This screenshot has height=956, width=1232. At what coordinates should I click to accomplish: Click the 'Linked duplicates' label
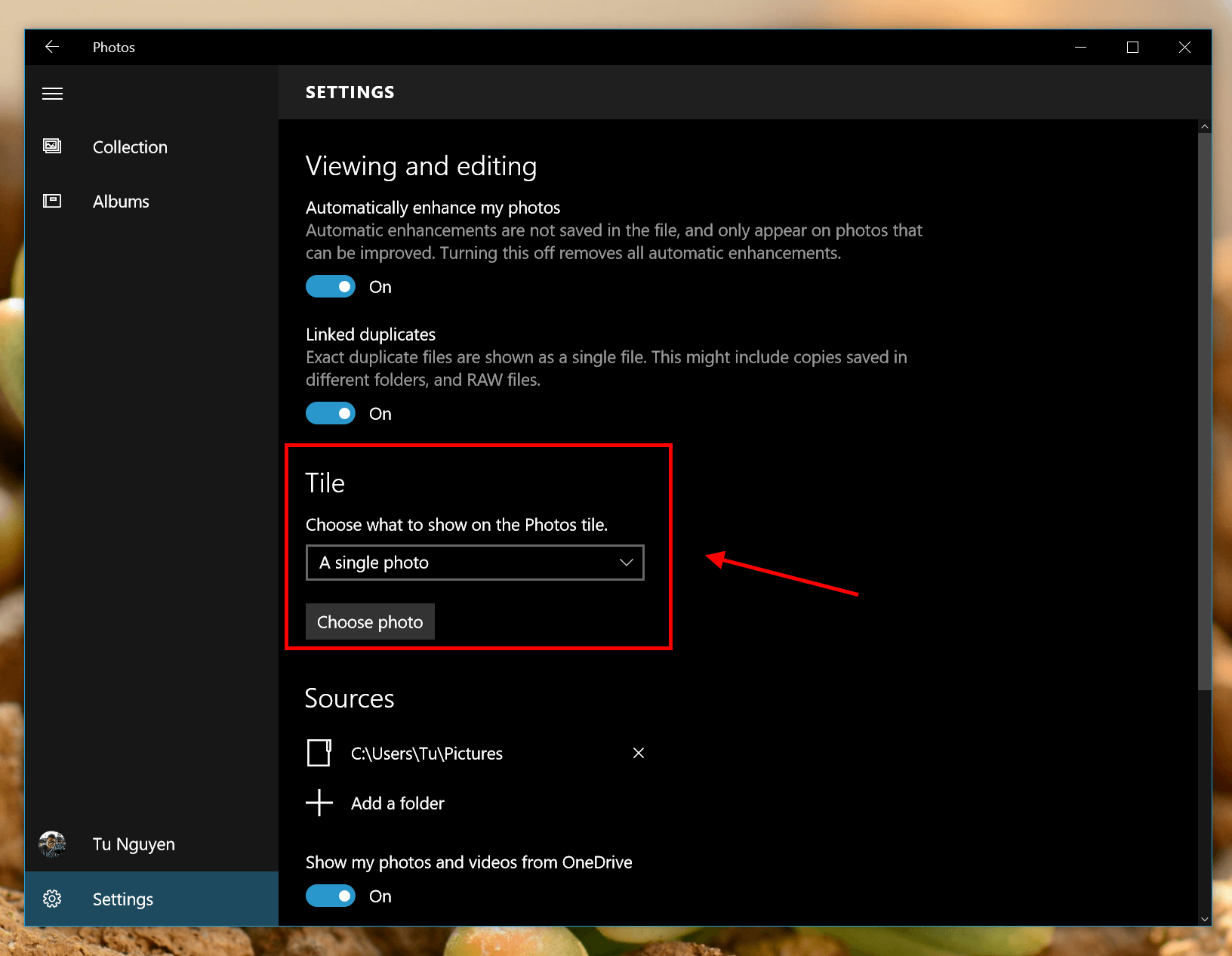pos(371,335)
